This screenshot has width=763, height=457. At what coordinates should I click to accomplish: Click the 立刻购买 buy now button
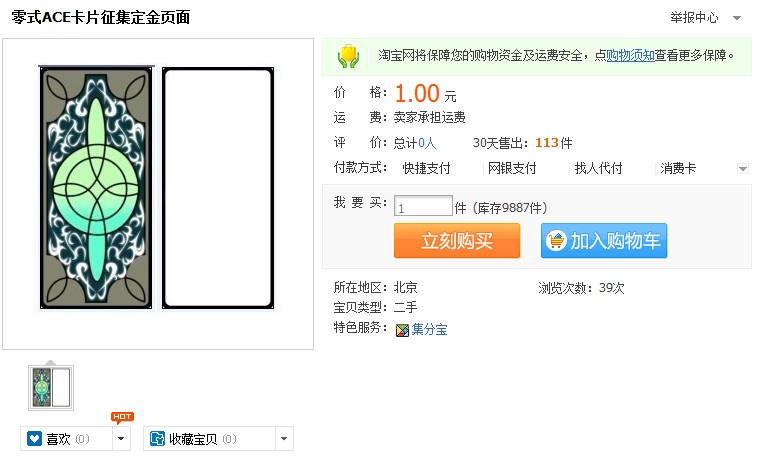coord(457,241)
